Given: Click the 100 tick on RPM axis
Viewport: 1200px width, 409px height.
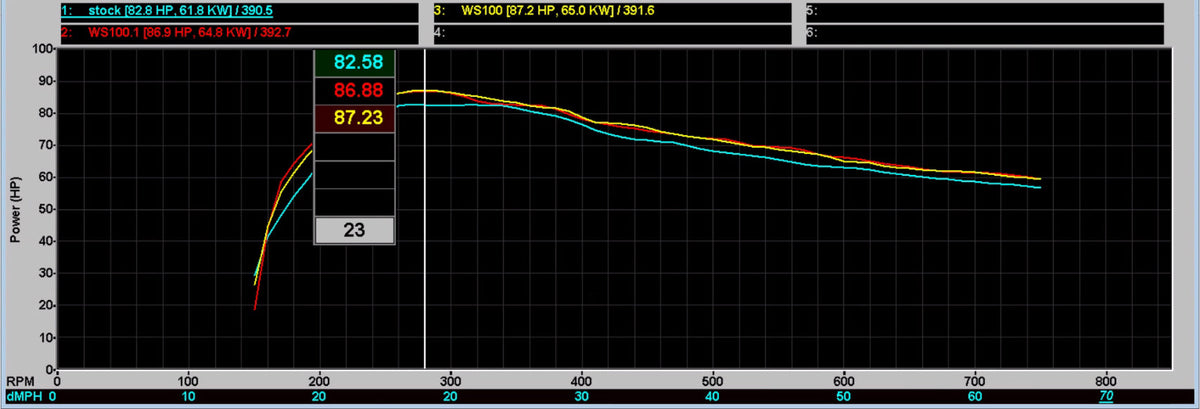Looking at the screenshot, I should pos(188,382).
